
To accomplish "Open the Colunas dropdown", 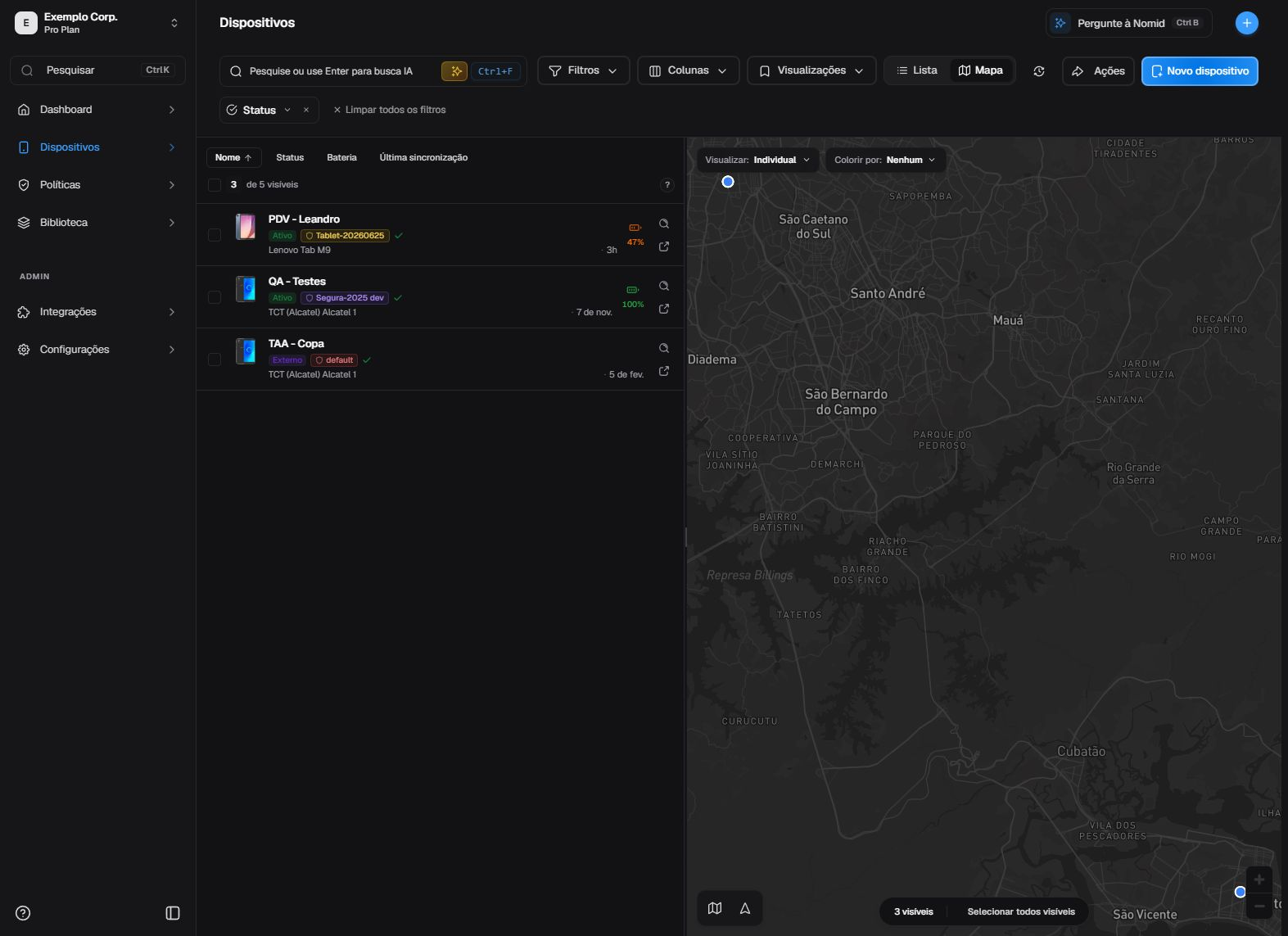I will [688, 70].
